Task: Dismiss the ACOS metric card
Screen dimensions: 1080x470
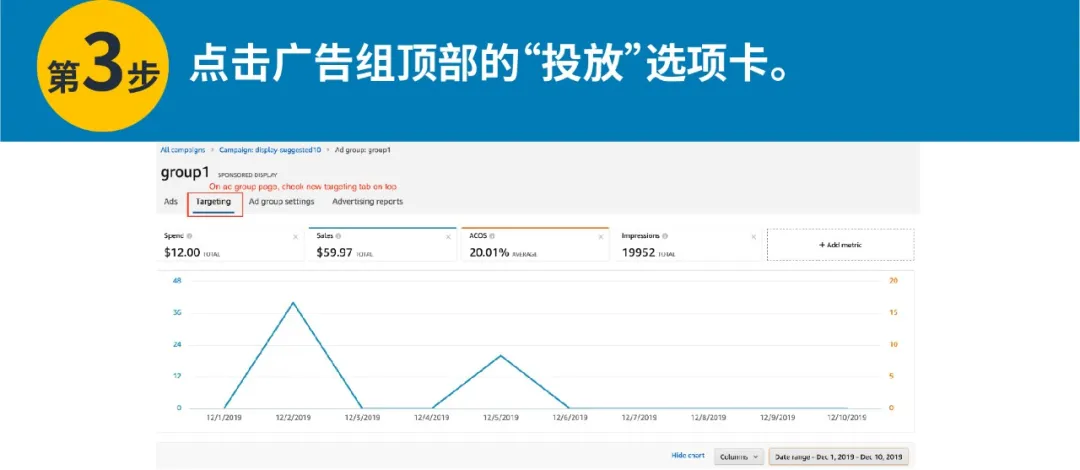Action: point(600,237)
